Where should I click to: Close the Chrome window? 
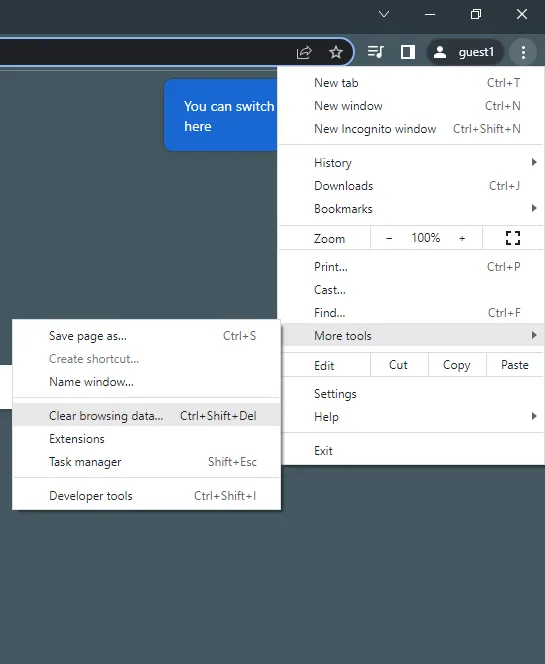522,14
